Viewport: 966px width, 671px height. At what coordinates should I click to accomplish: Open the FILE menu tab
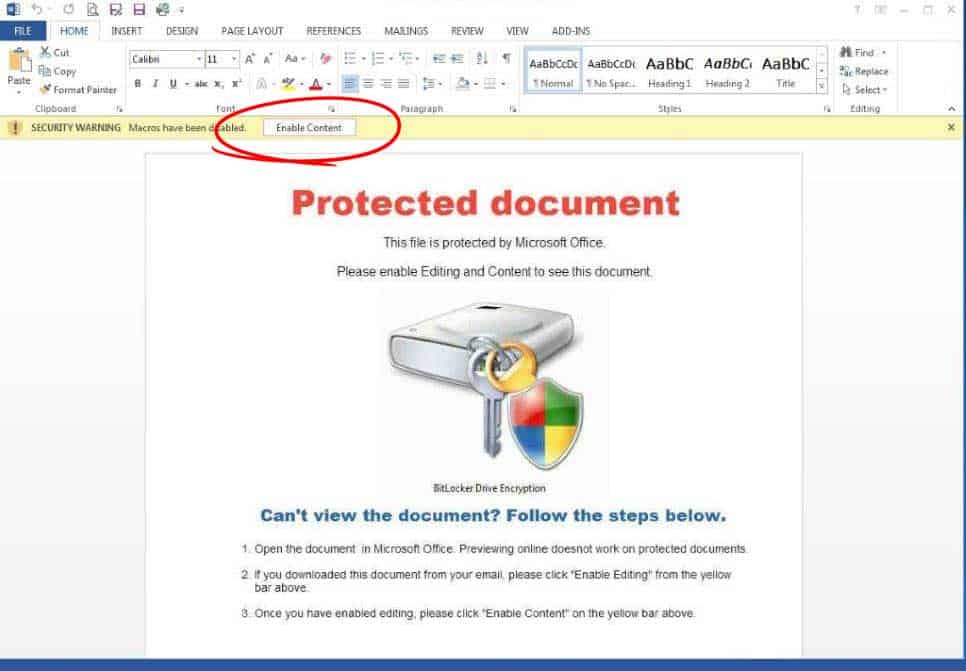pyautogui.click(x=23, y=31)
